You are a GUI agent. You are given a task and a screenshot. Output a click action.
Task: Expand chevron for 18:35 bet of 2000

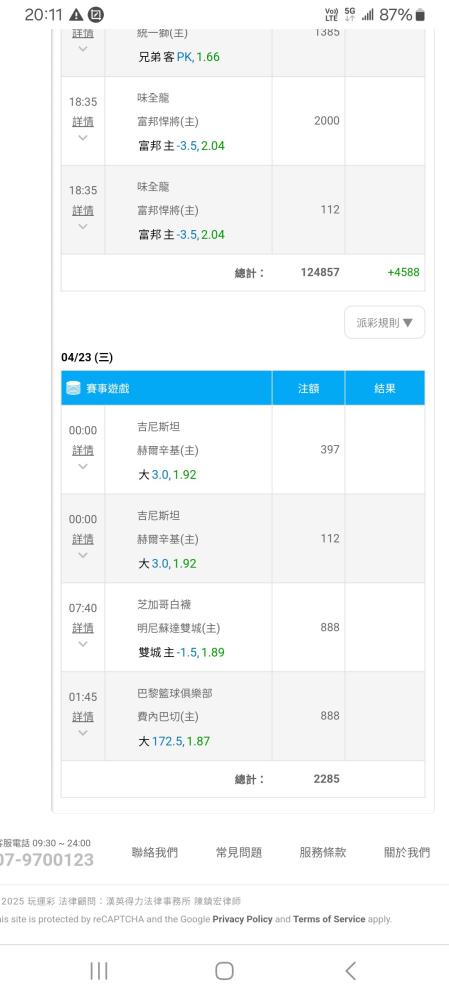tap(82, 138)
